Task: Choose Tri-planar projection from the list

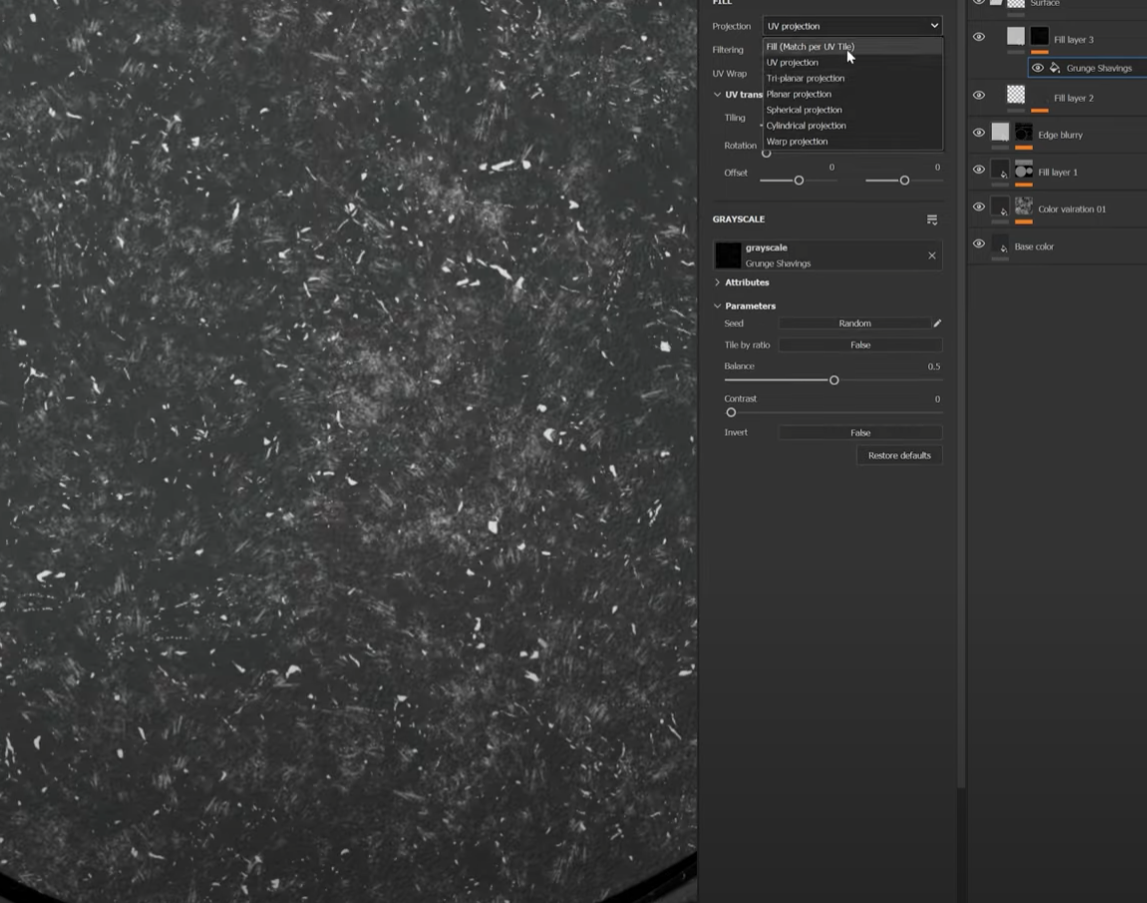Action: pyautogui.click(x=805, y=78)
